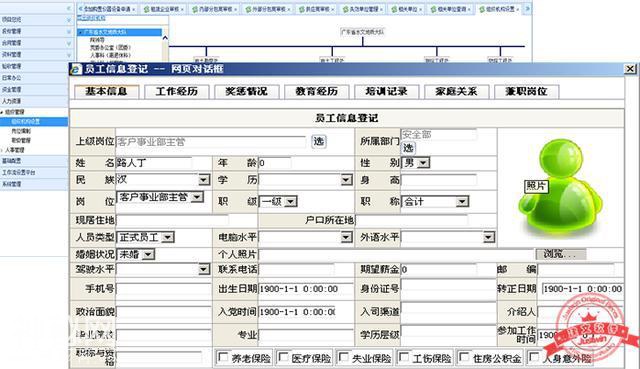This screenshot has width=640, height=369.
Task: Click the 手机号 input field
Action: click(x=164, y=289)
